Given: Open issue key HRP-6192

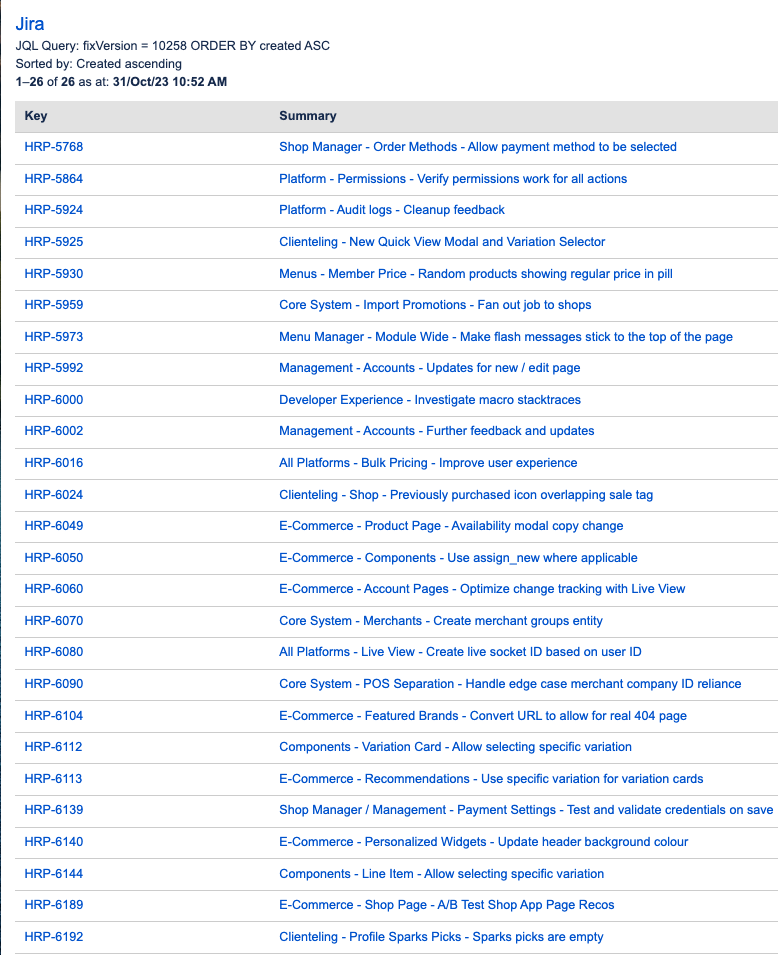Looking at the screenshot, I should point(54,937).
